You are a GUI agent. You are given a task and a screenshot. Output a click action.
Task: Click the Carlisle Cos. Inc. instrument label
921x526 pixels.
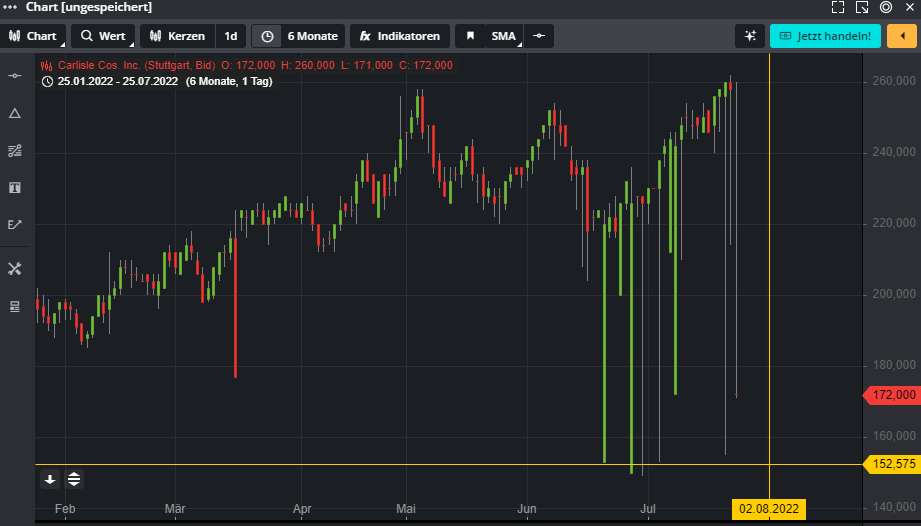136,65
